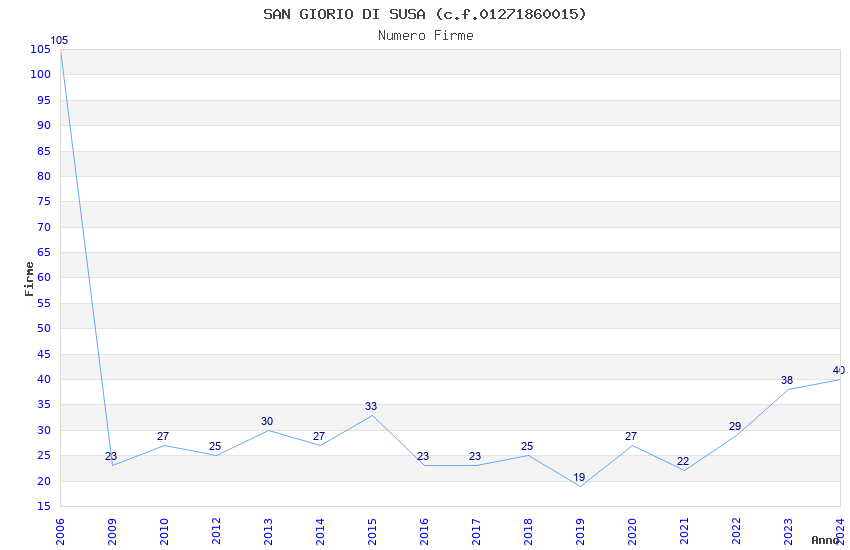This screenshot has width=850, height=550.
Task: Click the horizontal axis title Anno
Action: (x=826, y=540)
